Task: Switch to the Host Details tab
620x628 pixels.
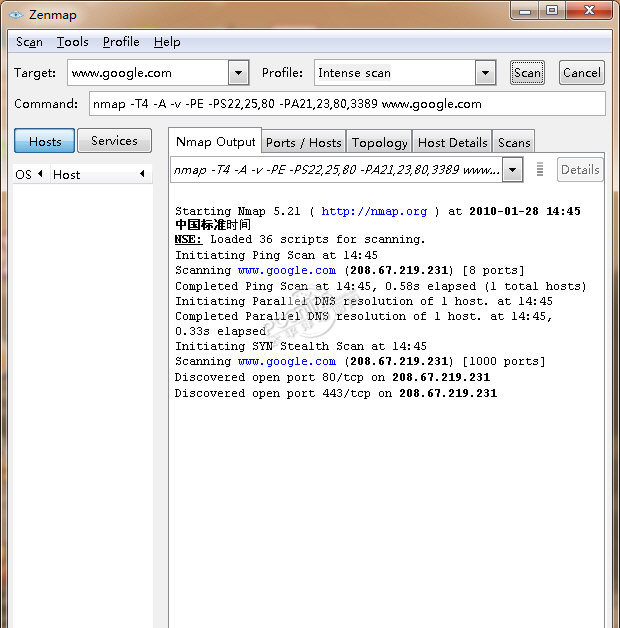Action: (x=452, y=143)
